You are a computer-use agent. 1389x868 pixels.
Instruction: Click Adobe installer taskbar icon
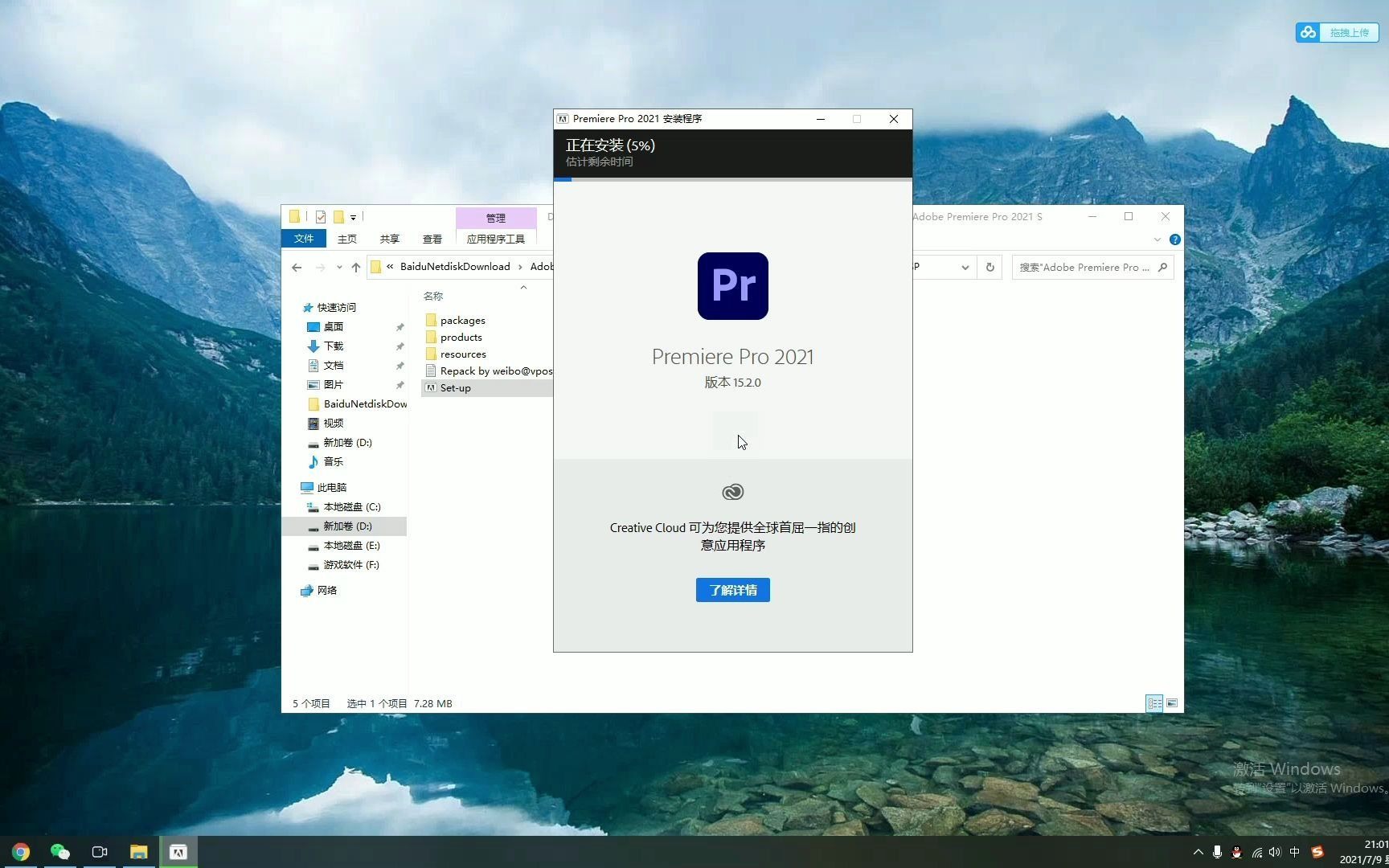point(178,852)
